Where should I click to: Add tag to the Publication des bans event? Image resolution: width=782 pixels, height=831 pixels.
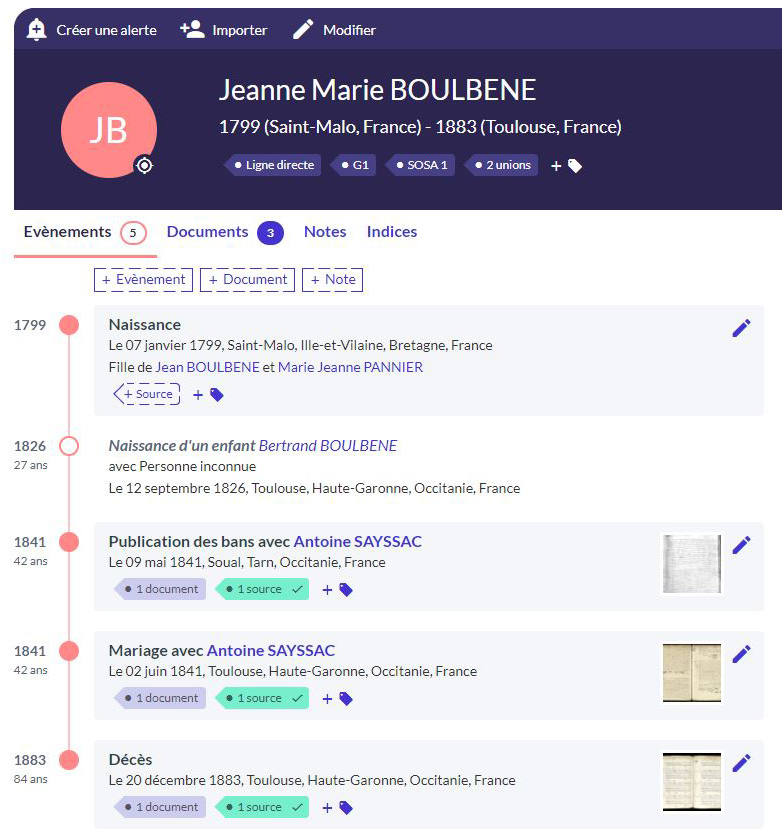click(x=337, y=590)
